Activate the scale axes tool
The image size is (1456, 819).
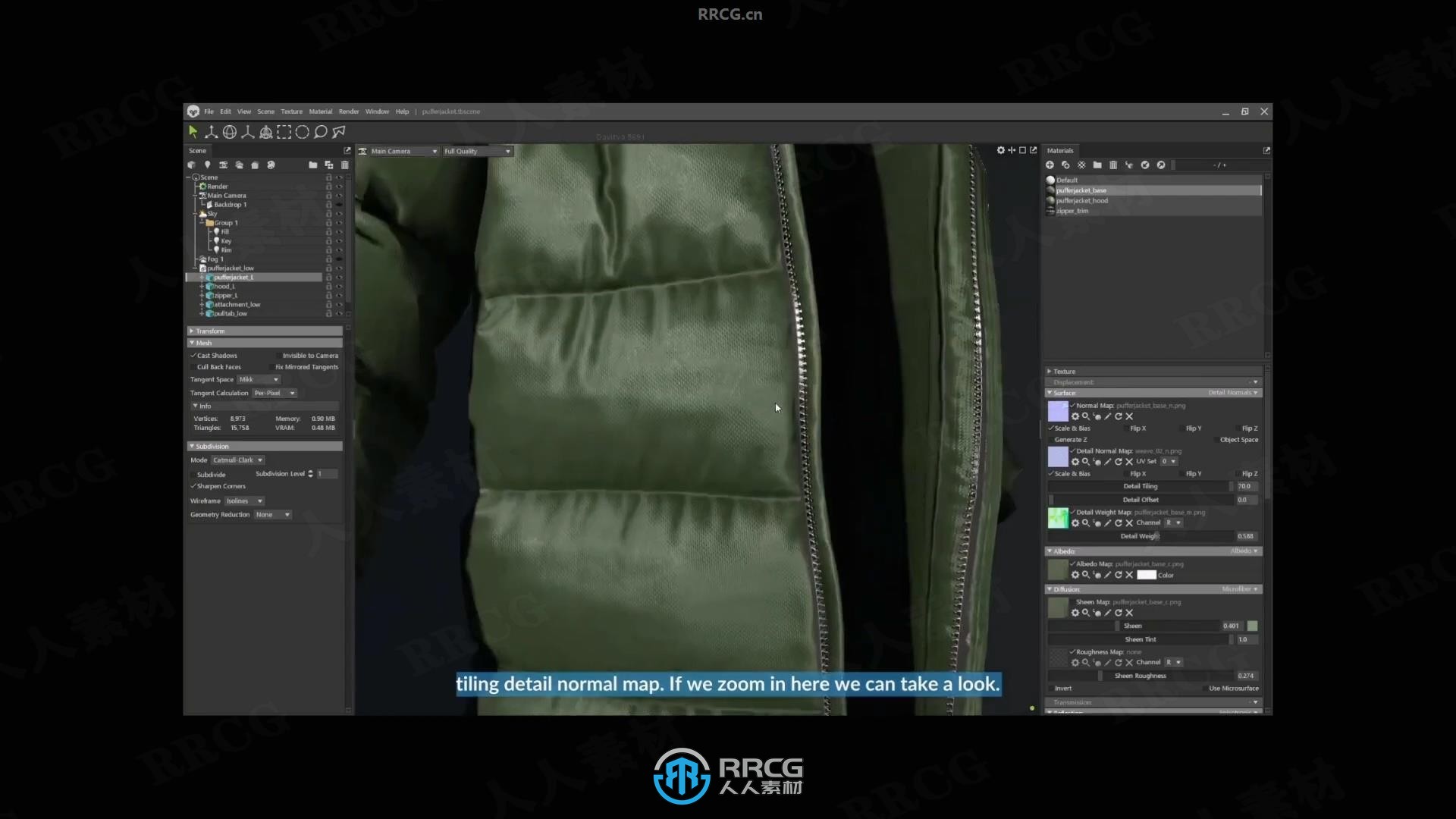247,132
